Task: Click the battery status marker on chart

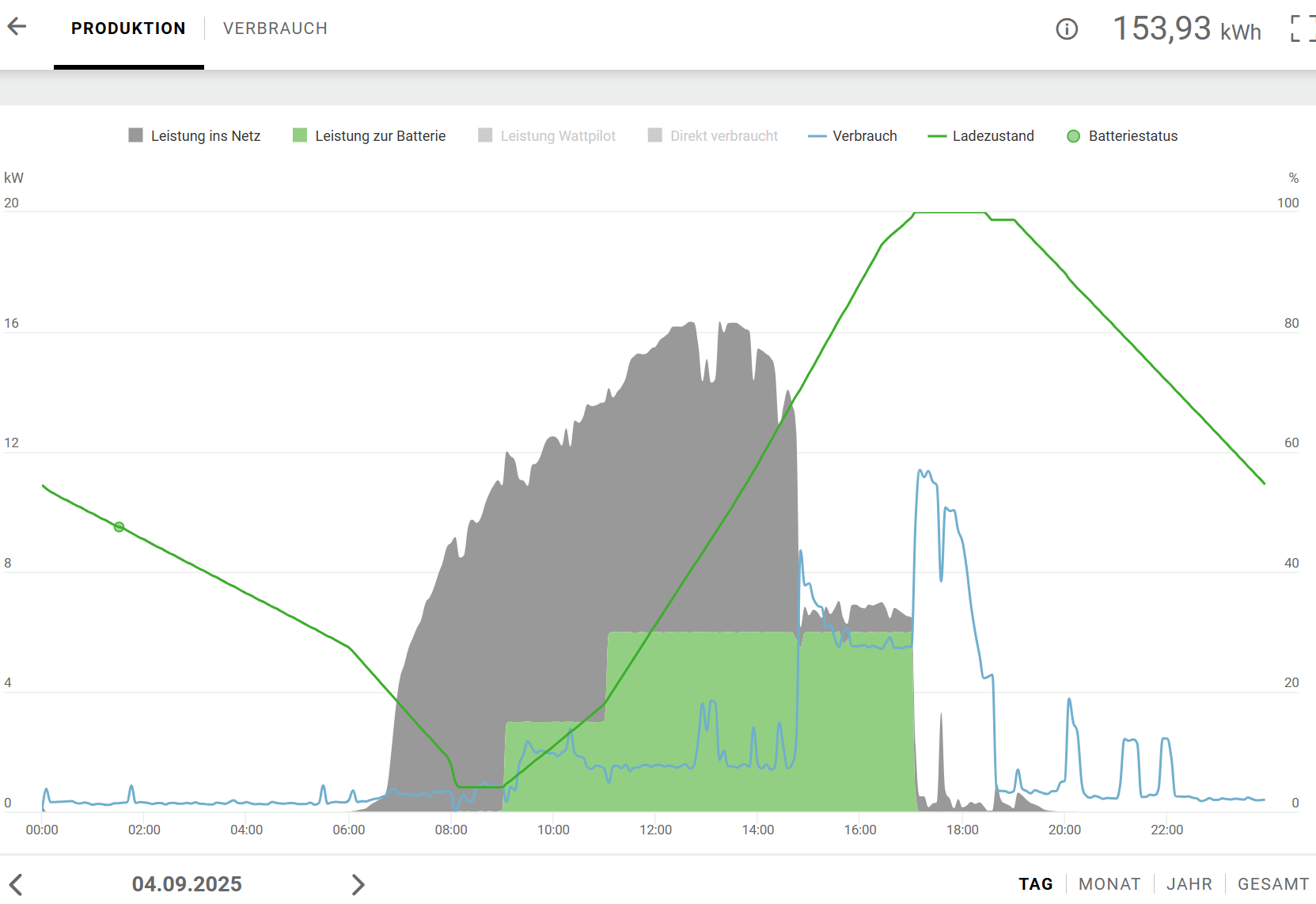Action: click(x=119, y=527)
